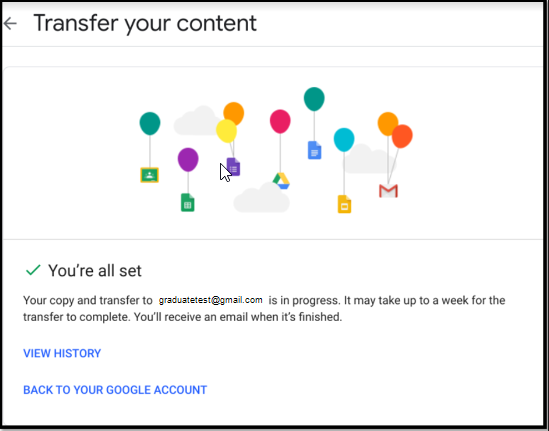Click the cyan balloon above Slides
This screenshot has height=431, width=549.
pos(344,140)
